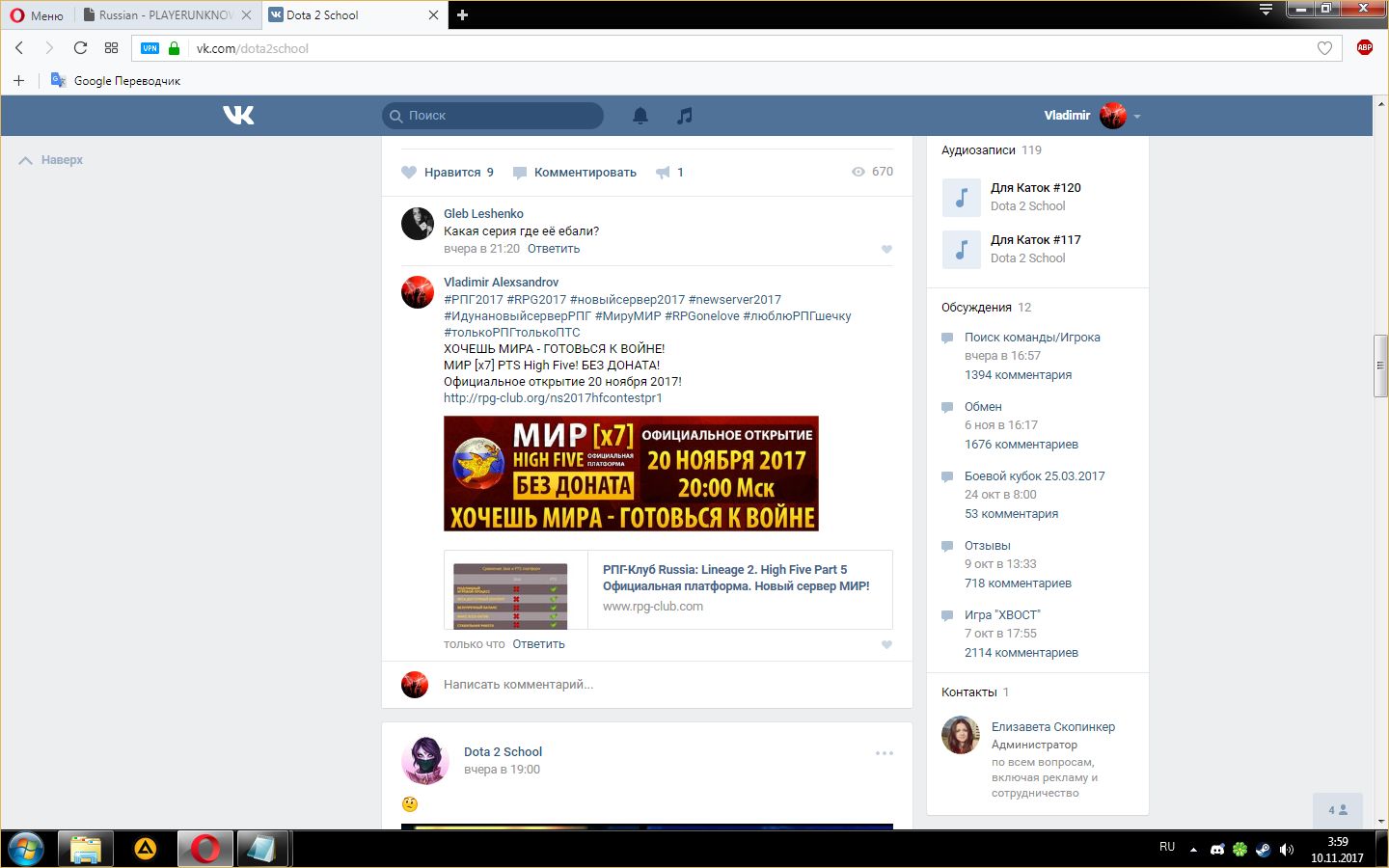Click Dota 2 School post avatar

(x=425, y=760)
